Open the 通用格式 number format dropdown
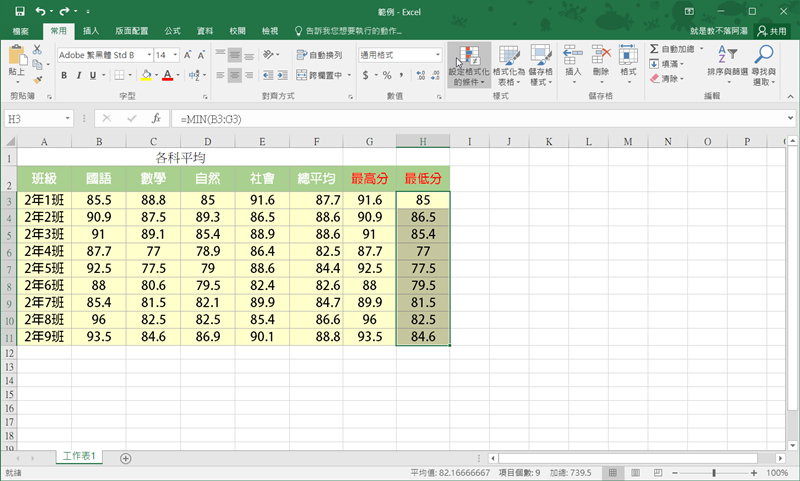The height and width of the screenshot is (481, 800). click(x=437, y=55)
